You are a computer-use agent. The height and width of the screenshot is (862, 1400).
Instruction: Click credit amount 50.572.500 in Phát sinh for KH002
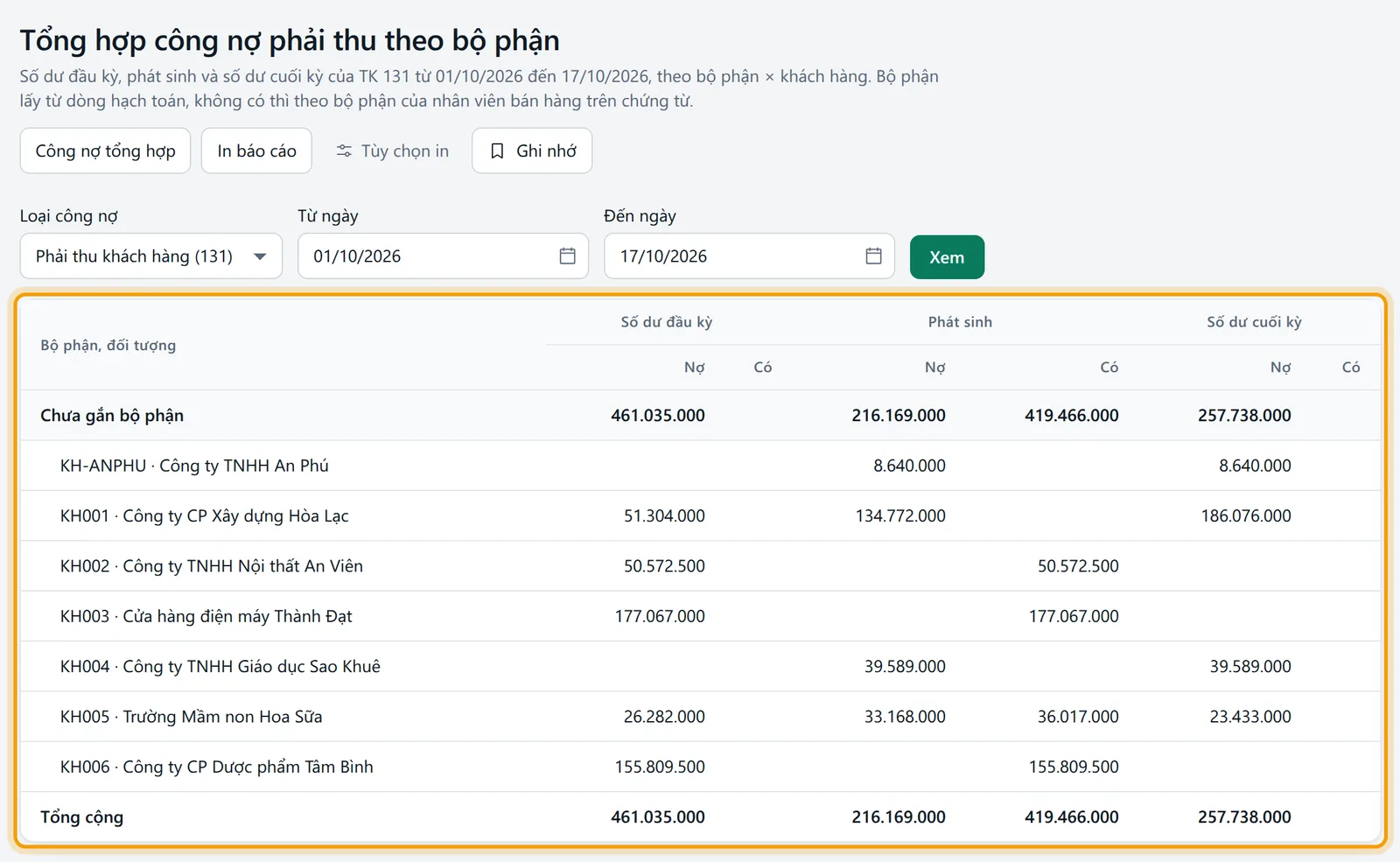[x=1078, y=566]
